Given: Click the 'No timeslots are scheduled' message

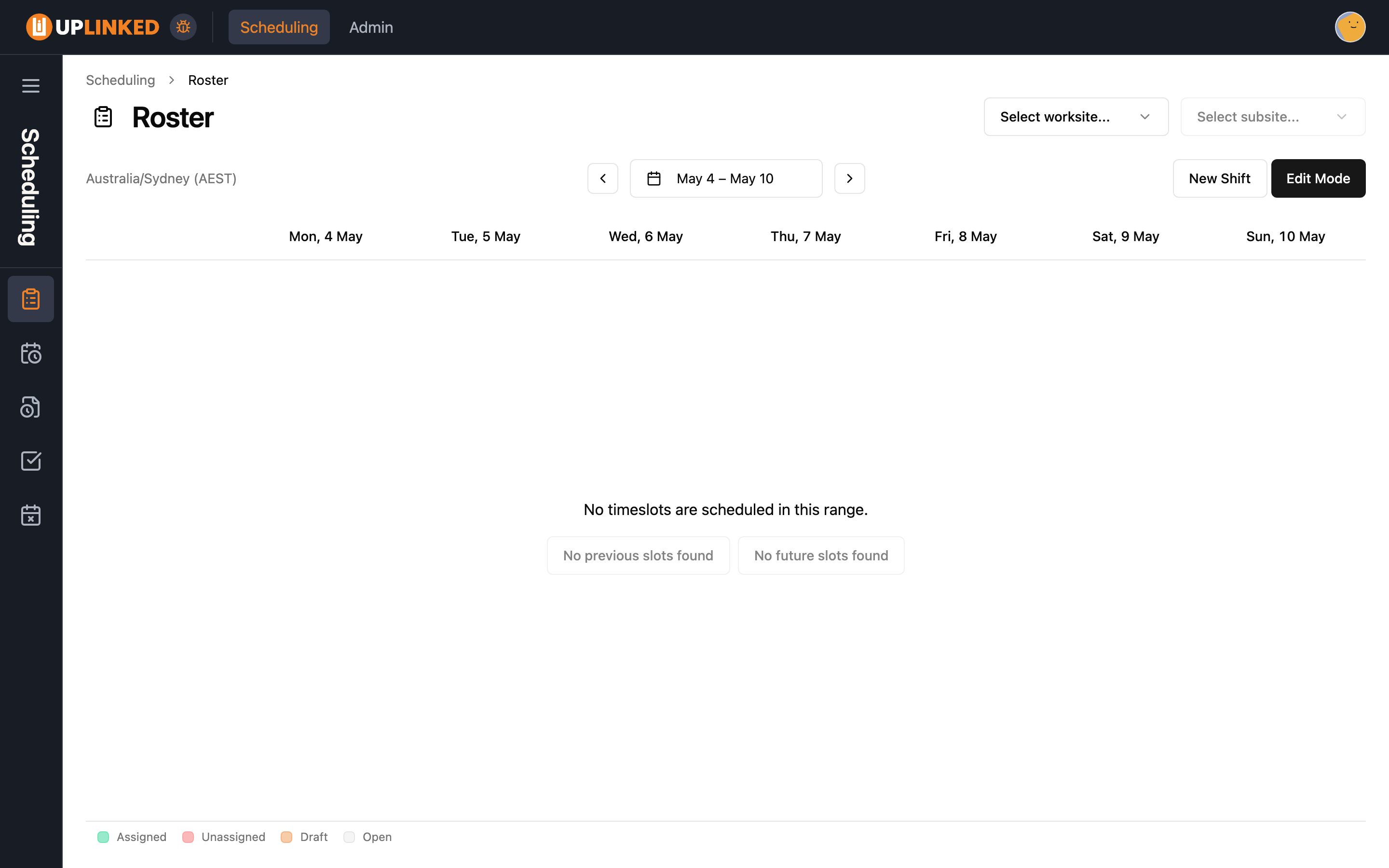Looking at the screenshot, I should [725, 510].
